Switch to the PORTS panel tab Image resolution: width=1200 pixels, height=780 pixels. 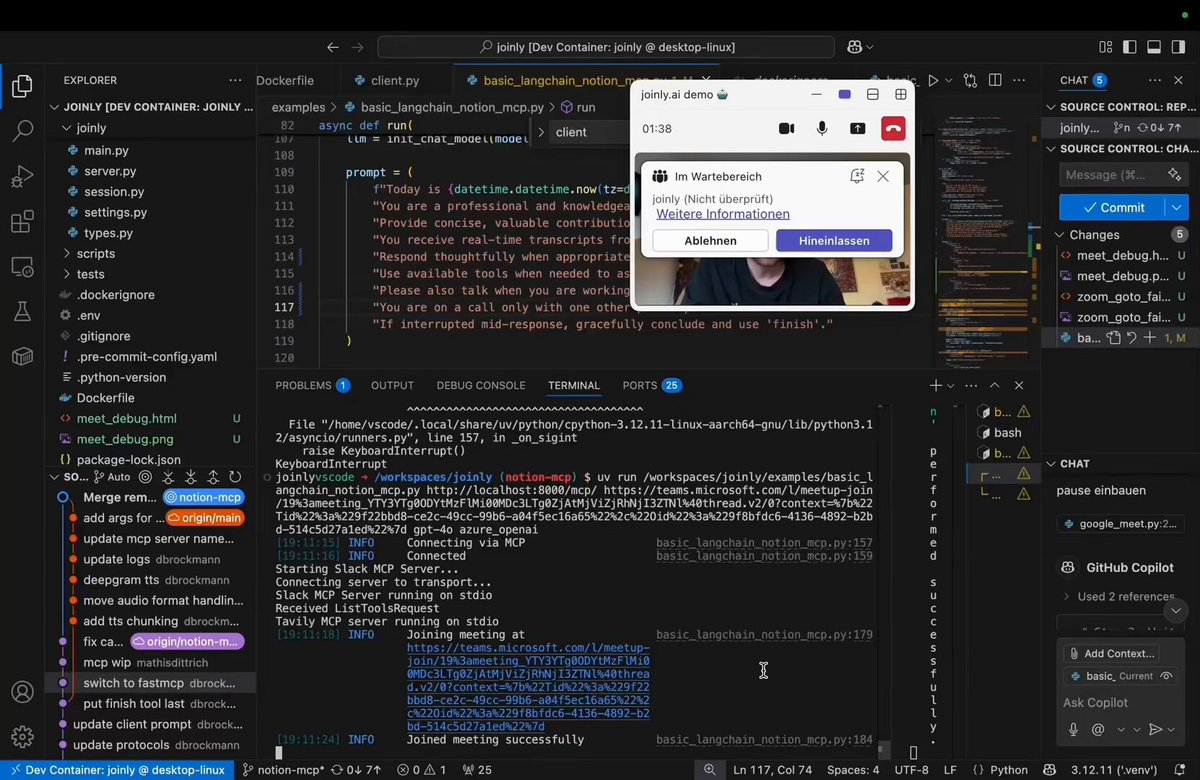click(x=651, y=385)
